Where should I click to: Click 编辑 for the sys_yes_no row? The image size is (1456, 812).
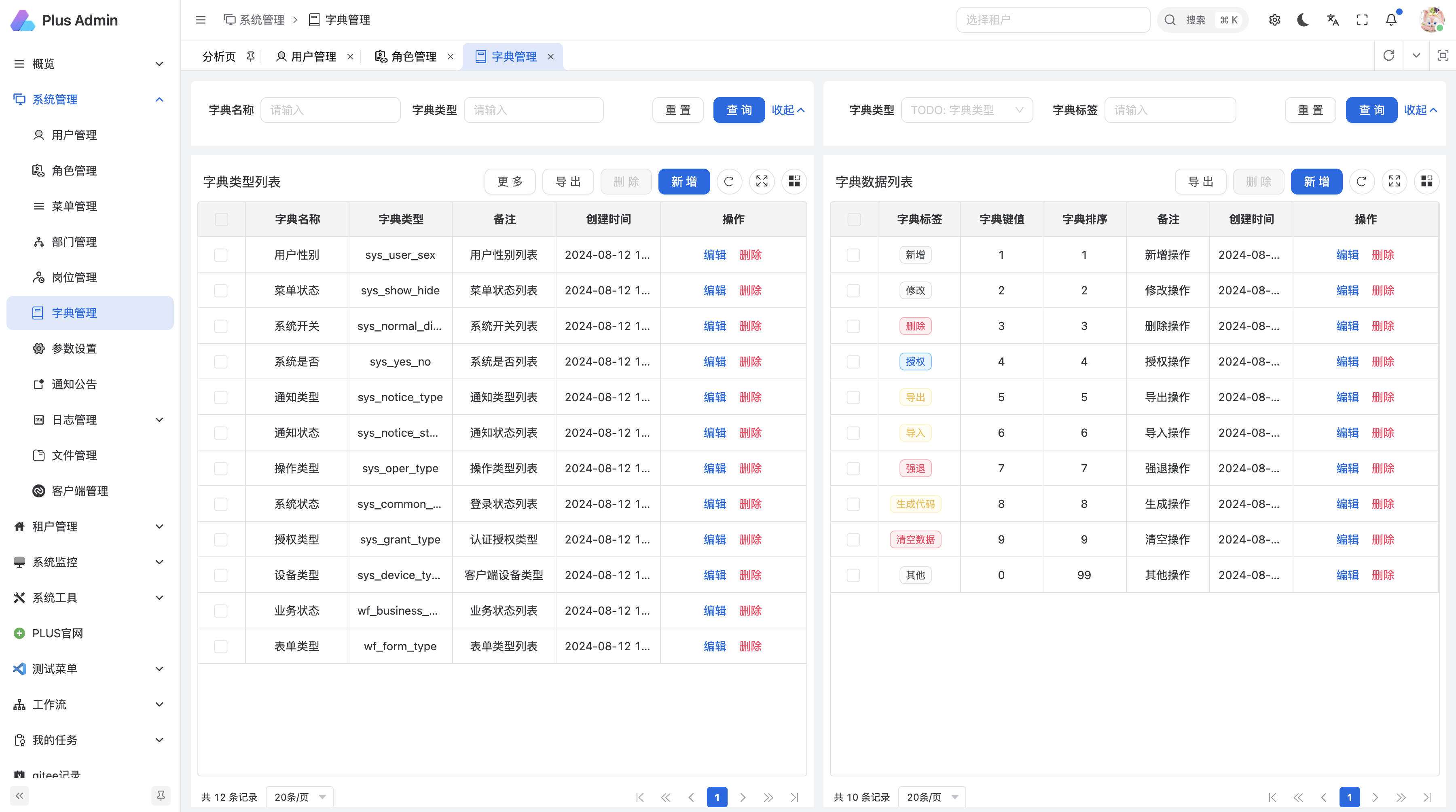(714, 362)
